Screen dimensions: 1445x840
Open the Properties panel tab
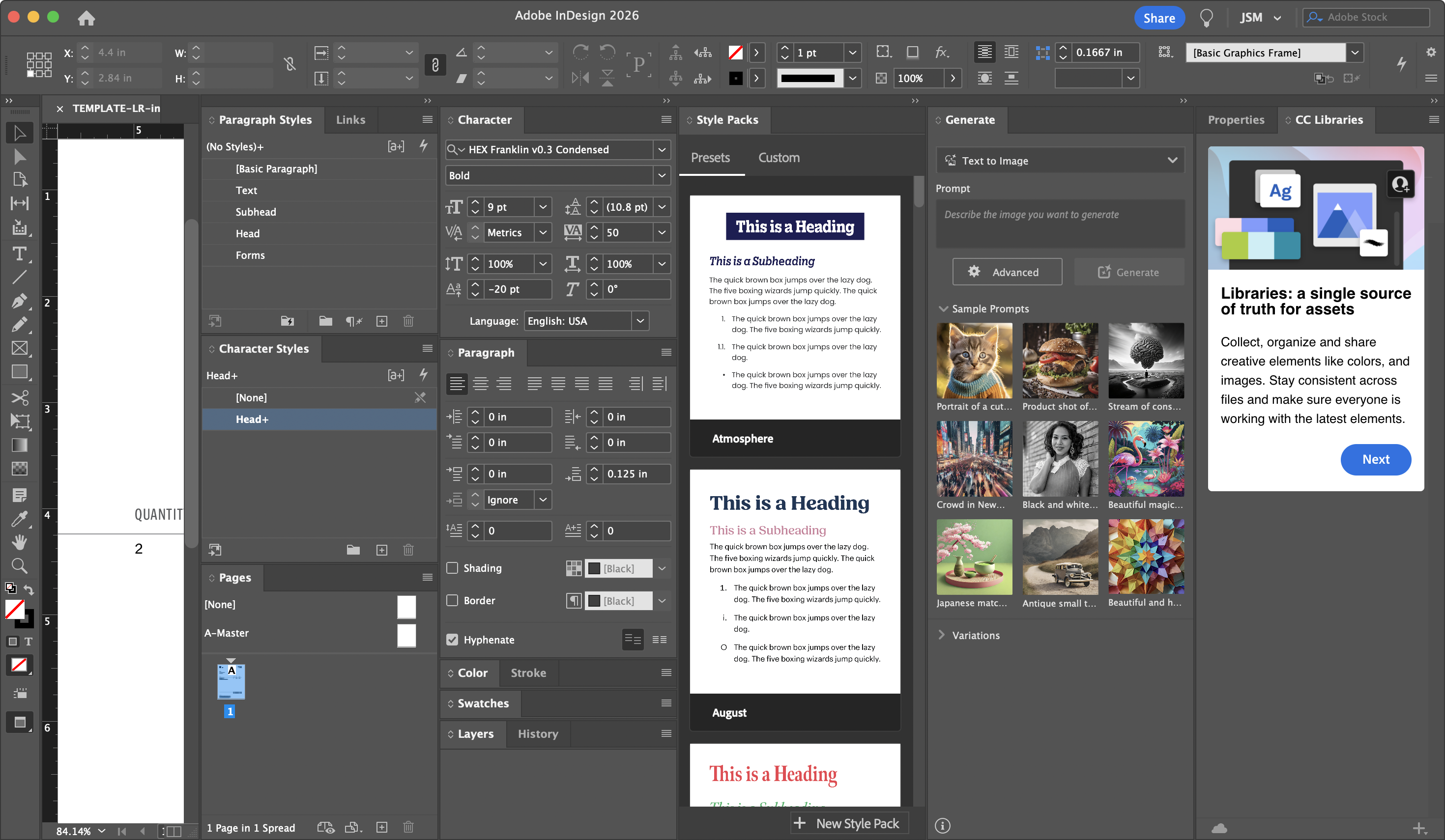[x=1235, y=120]
